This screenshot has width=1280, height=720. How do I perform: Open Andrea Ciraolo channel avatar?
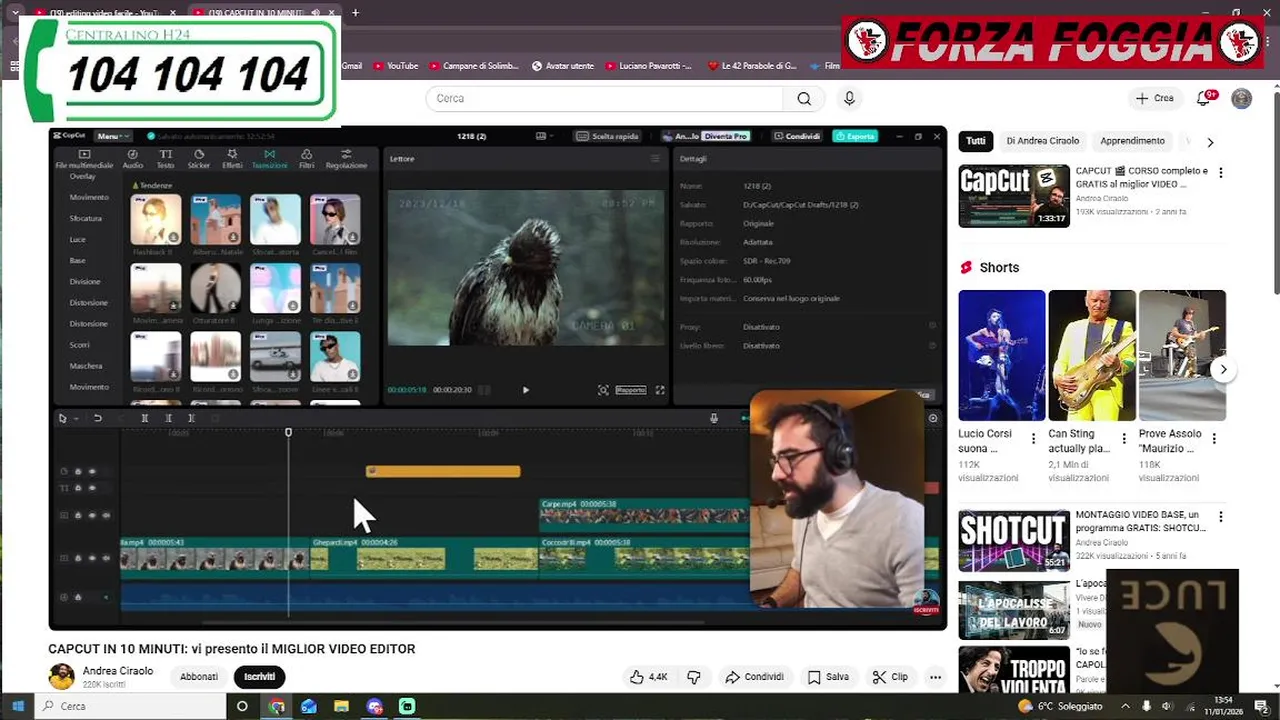[61, 677]
